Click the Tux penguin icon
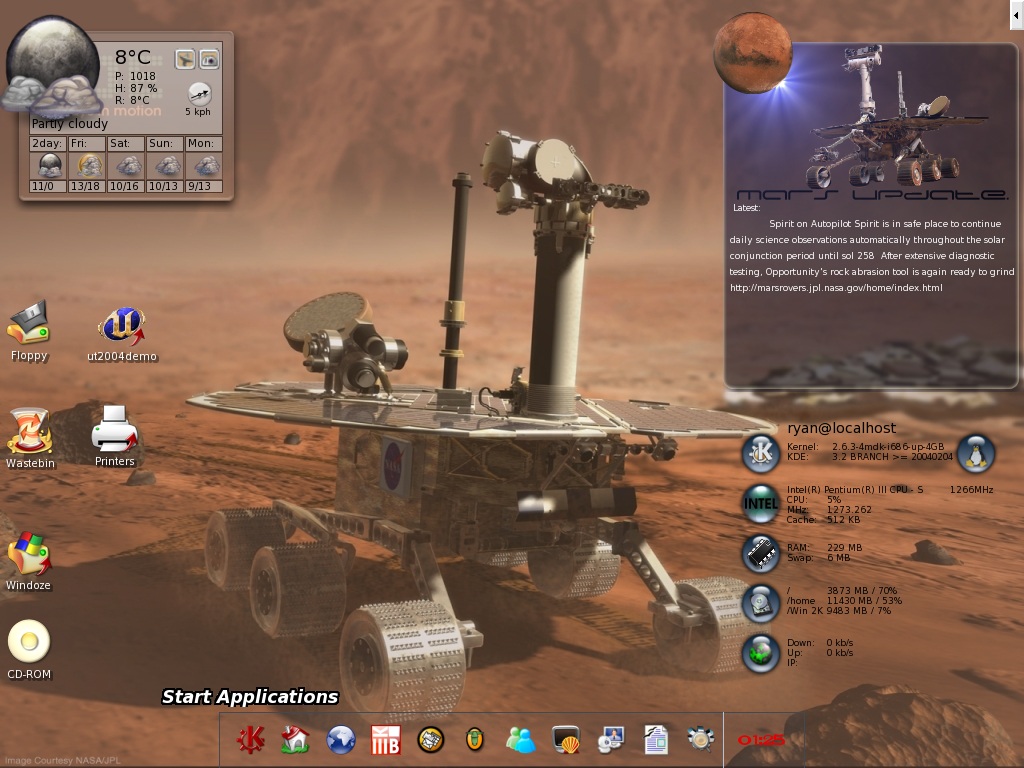Screen dimensions: 1024x768 coord(976,453)
